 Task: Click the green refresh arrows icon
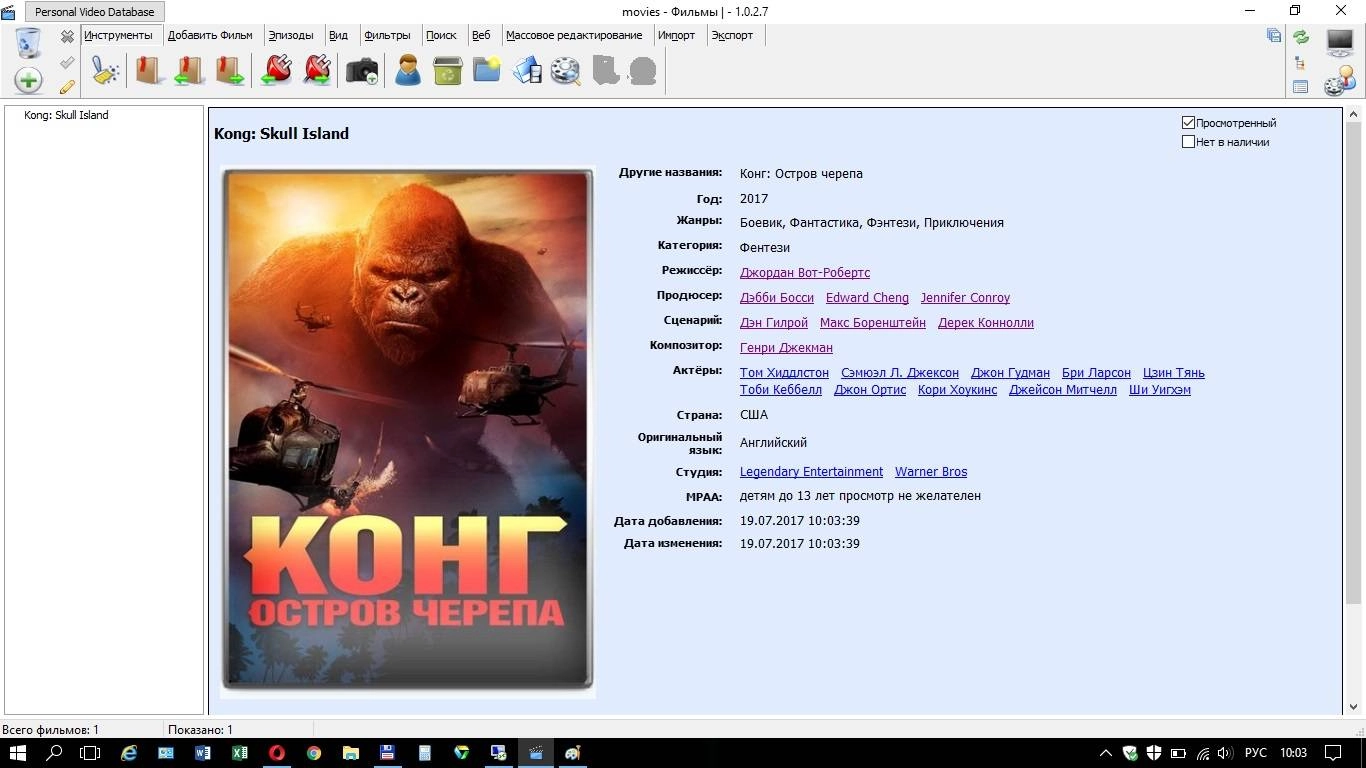click(x=1301, y=37)
